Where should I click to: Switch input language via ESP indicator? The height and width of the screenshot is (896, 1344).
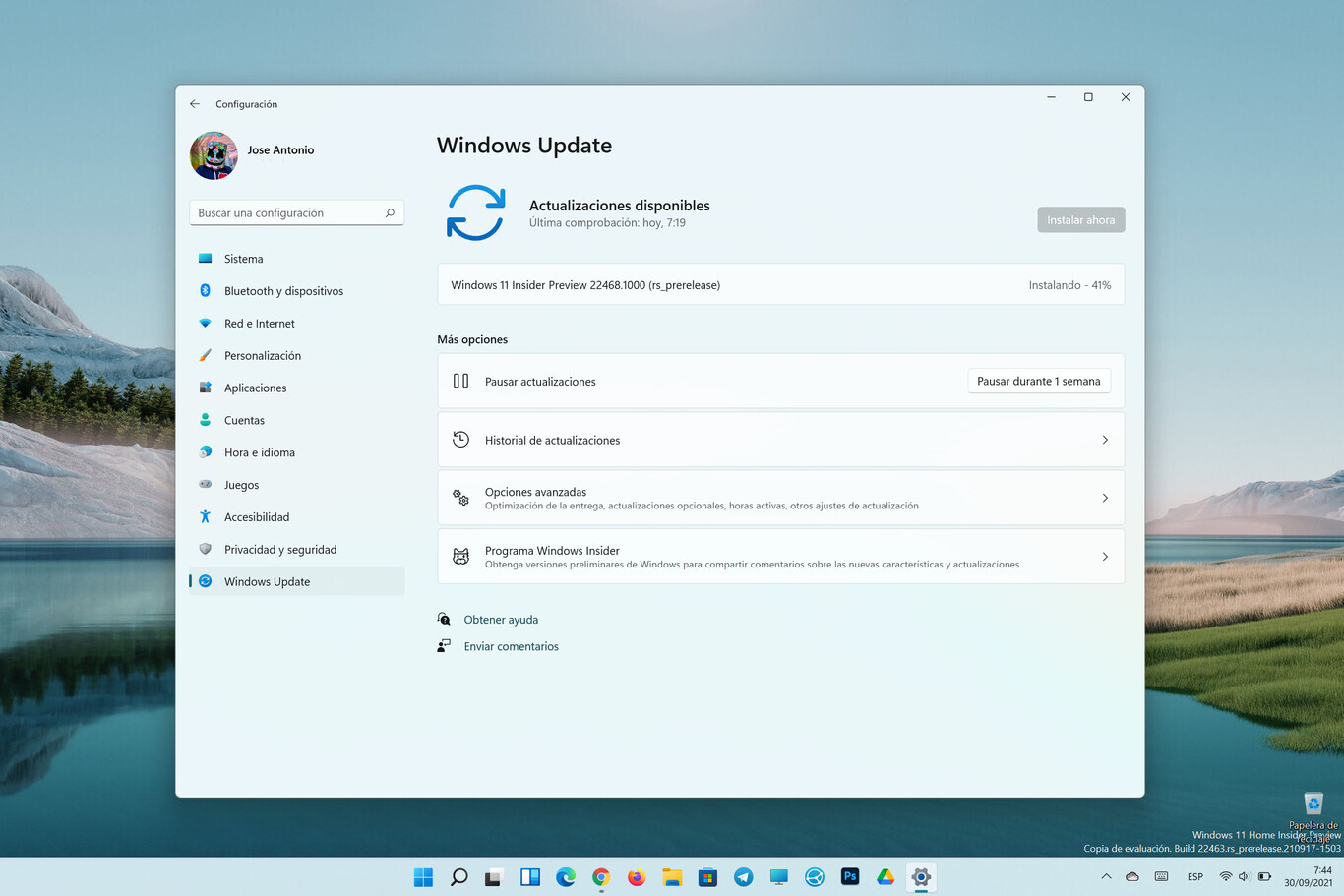(1195, 877)
